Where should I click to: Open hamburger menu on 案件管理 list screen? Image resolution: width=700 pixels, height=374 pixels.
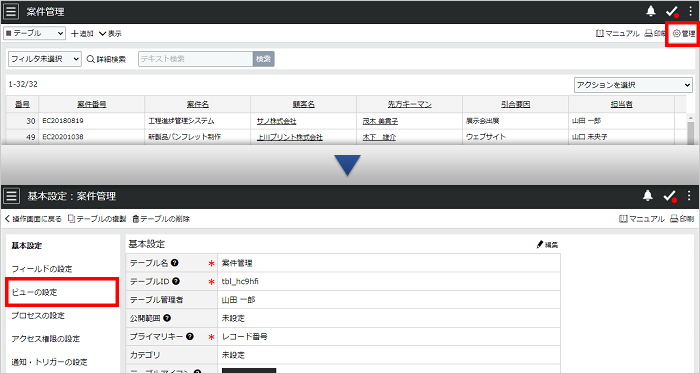(11, 12)
